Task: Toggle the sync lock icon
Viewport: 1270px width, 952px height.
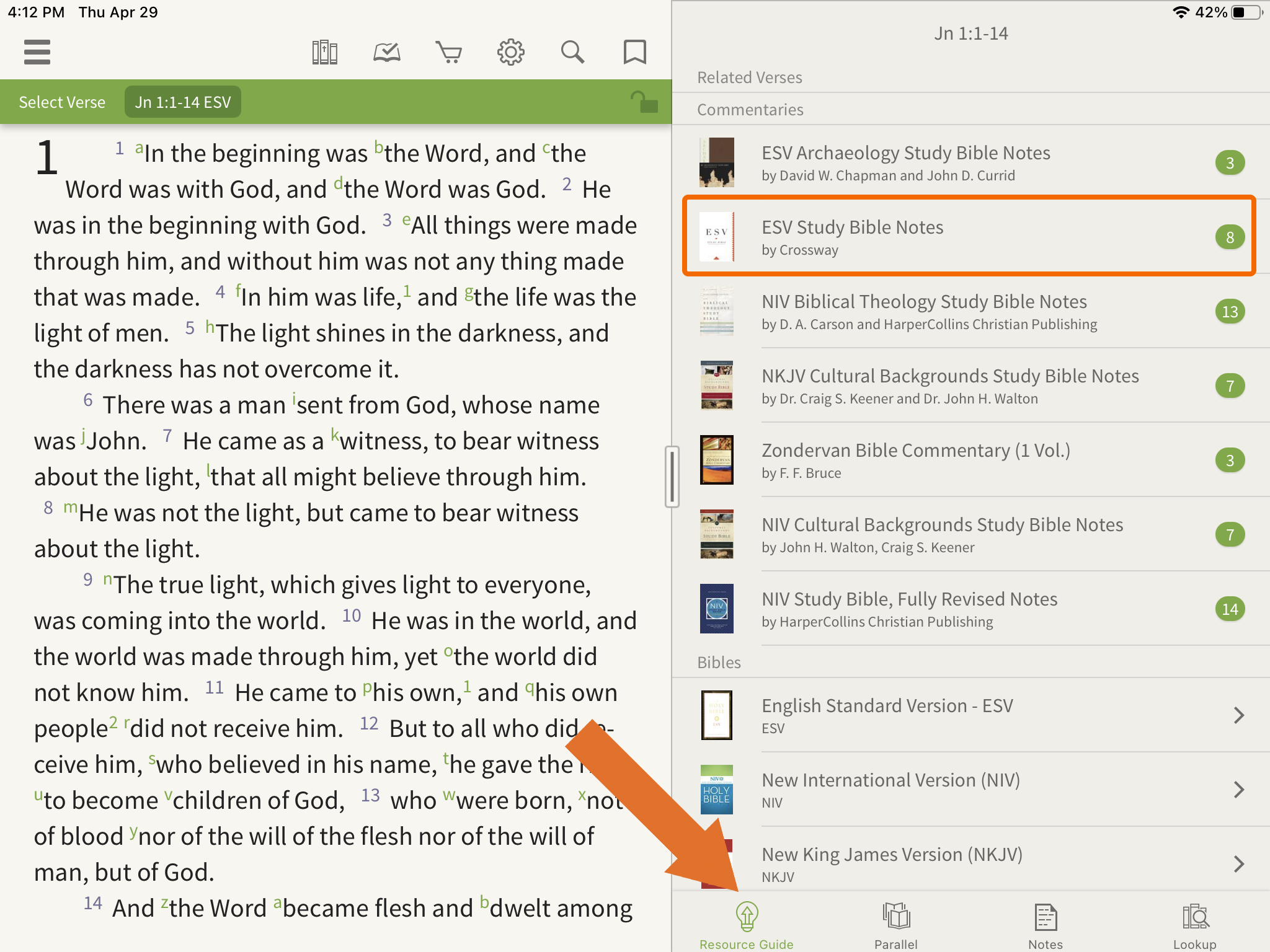Action: point(643,102)
